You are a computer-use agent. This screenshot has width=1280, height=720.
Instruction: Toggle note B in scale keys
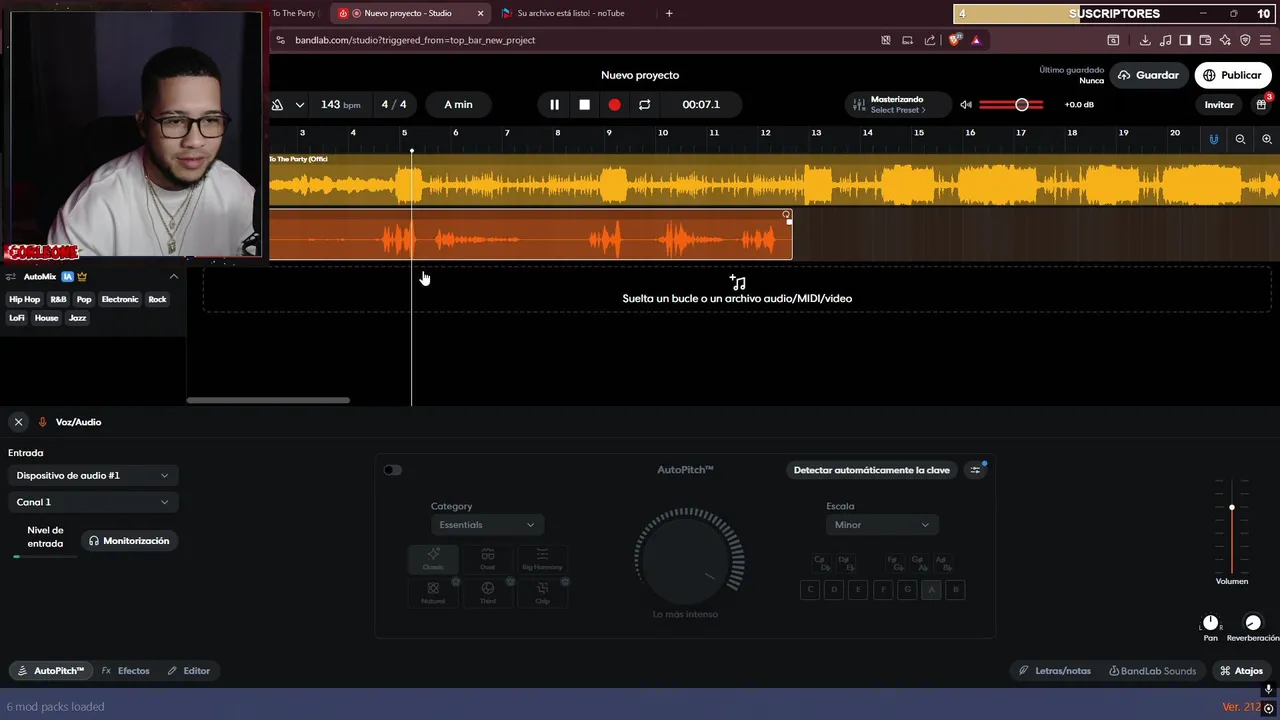pos(956,590)
